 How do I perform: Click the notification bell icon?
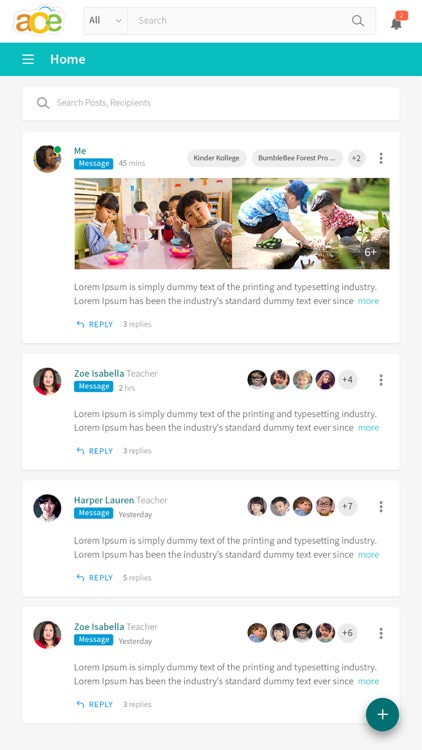point(396,23)
